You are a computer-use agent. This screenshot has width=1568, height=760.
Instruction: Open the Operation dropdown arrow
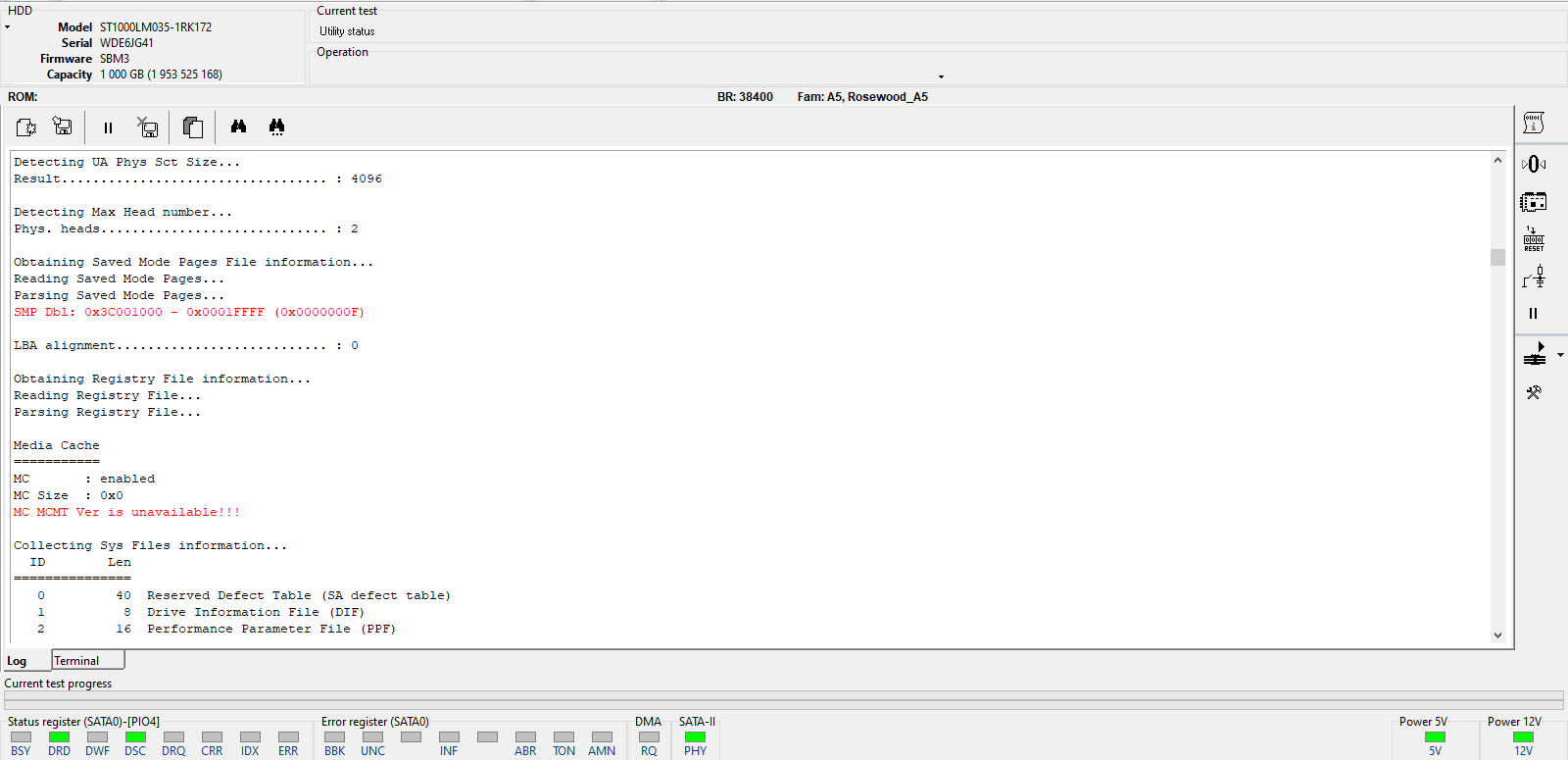(941, 76)
